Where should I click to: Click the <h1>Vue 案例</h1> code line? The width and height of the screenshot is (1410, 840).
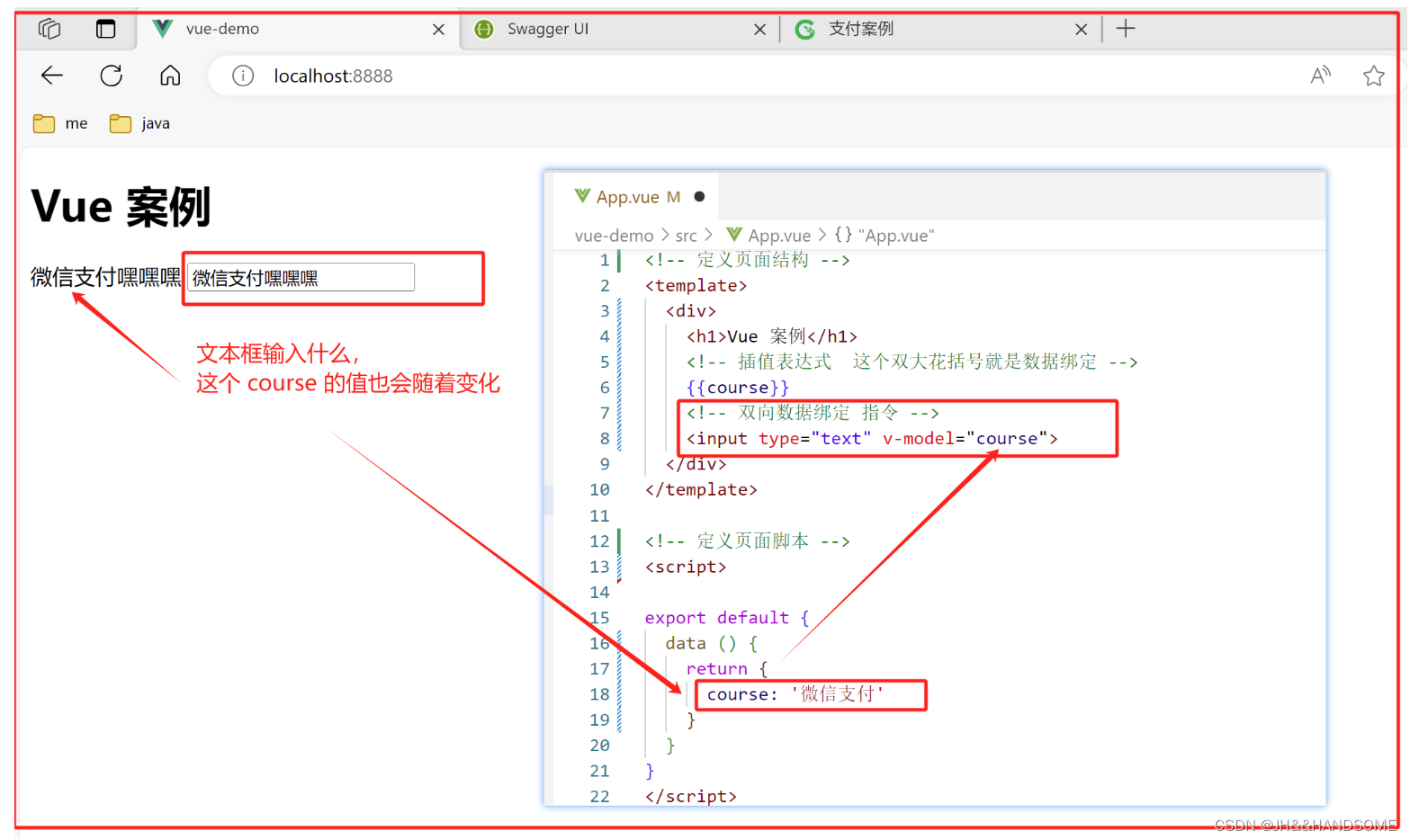[x=772, y=336]
